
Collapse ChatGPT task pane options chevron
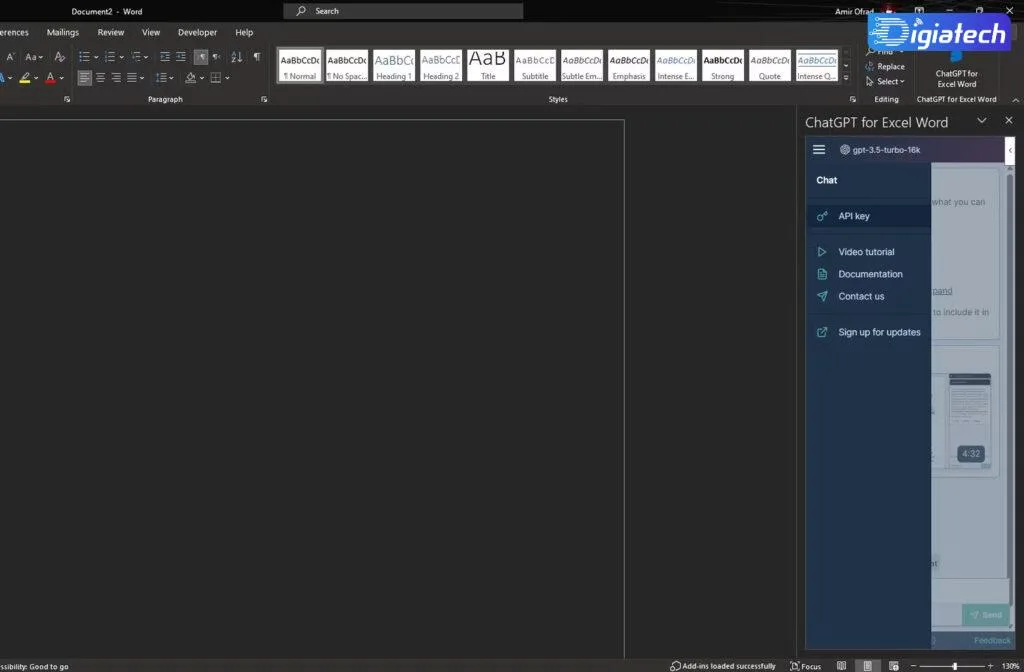click(x=982, y=121)
